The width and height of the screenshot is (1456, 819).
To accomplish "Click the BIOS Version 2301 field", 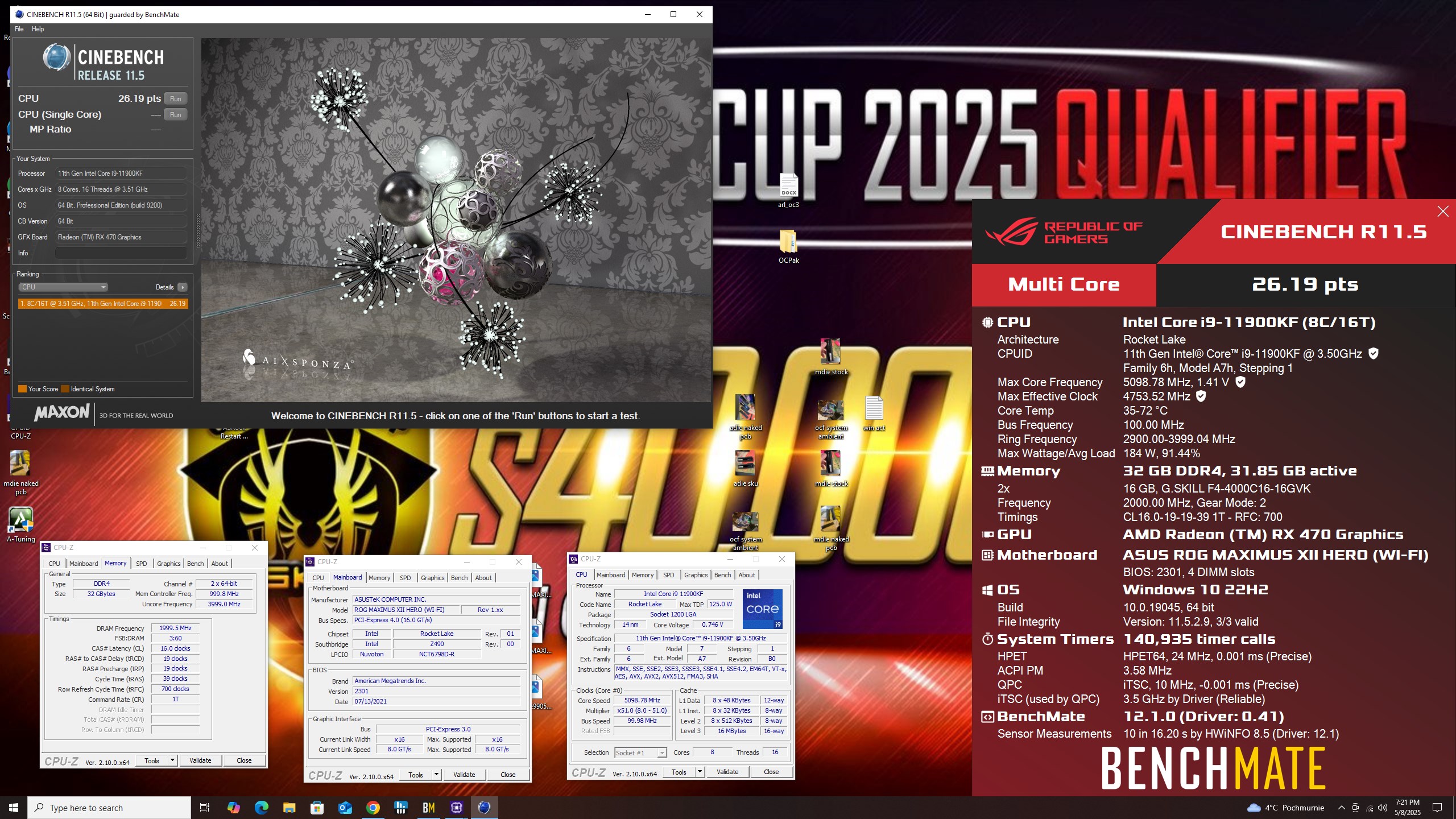I will [436, 691].
